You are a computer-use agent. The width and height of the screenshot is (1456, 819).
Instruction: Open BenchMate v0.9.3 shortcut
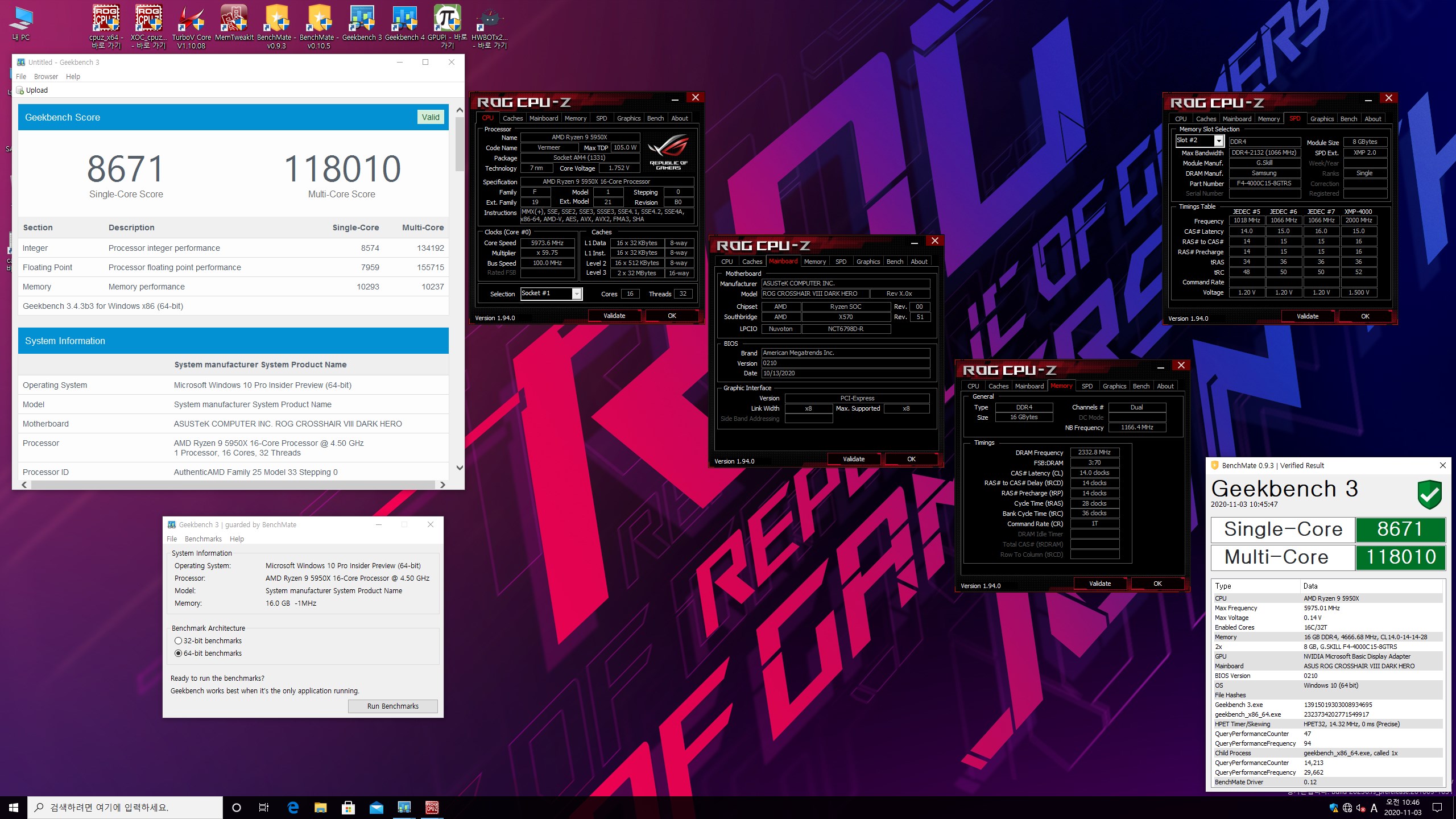point(276,27)
